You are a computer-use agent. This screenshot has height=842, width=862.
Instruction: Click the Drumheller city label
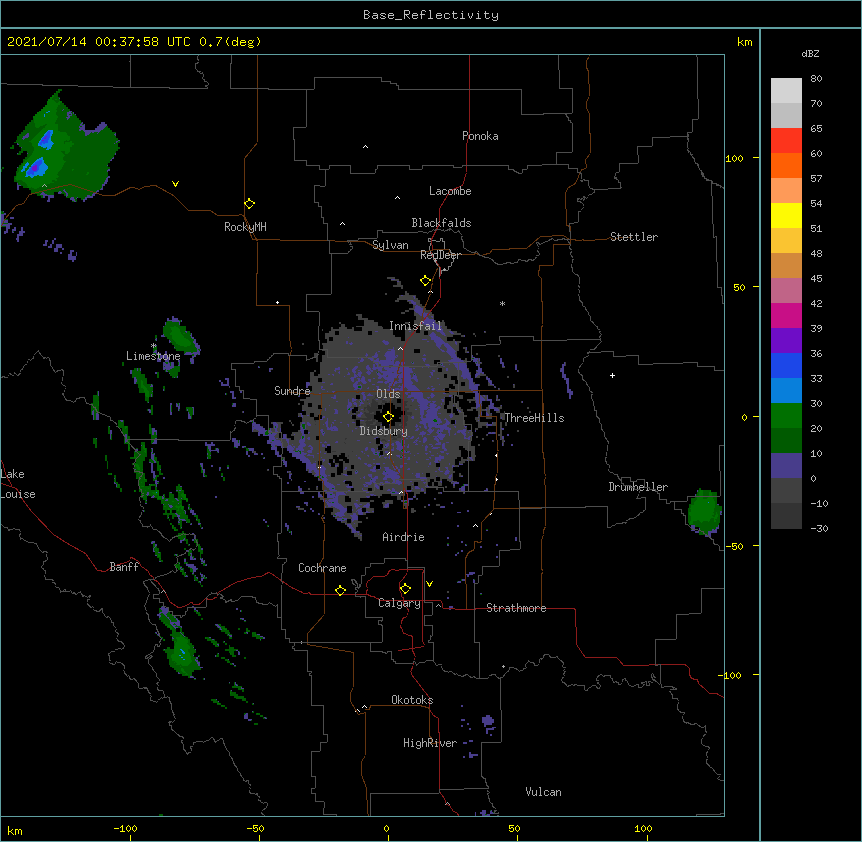tap(638, 487)
